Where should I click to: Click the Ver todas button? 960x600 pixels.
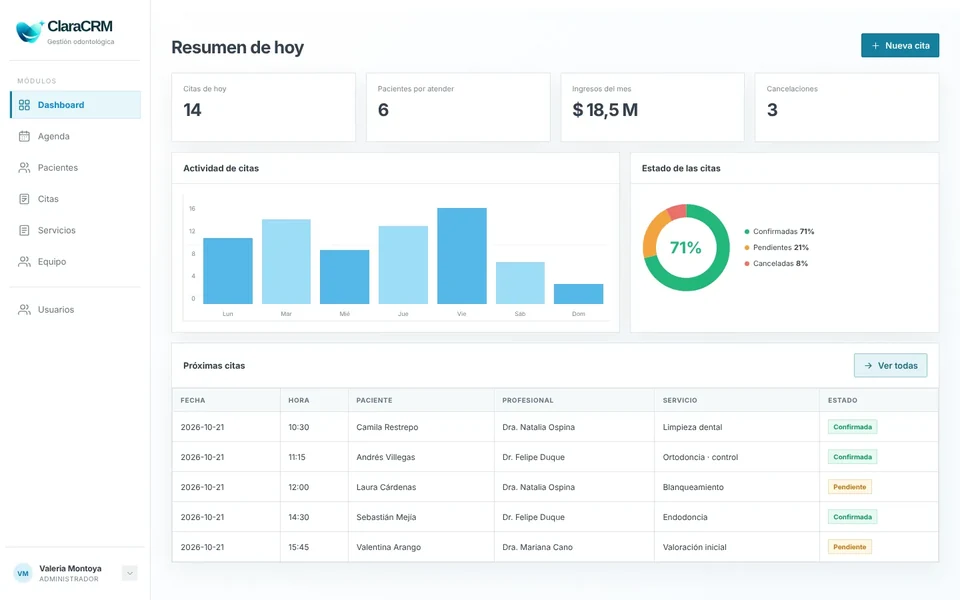tap(891, 366)
